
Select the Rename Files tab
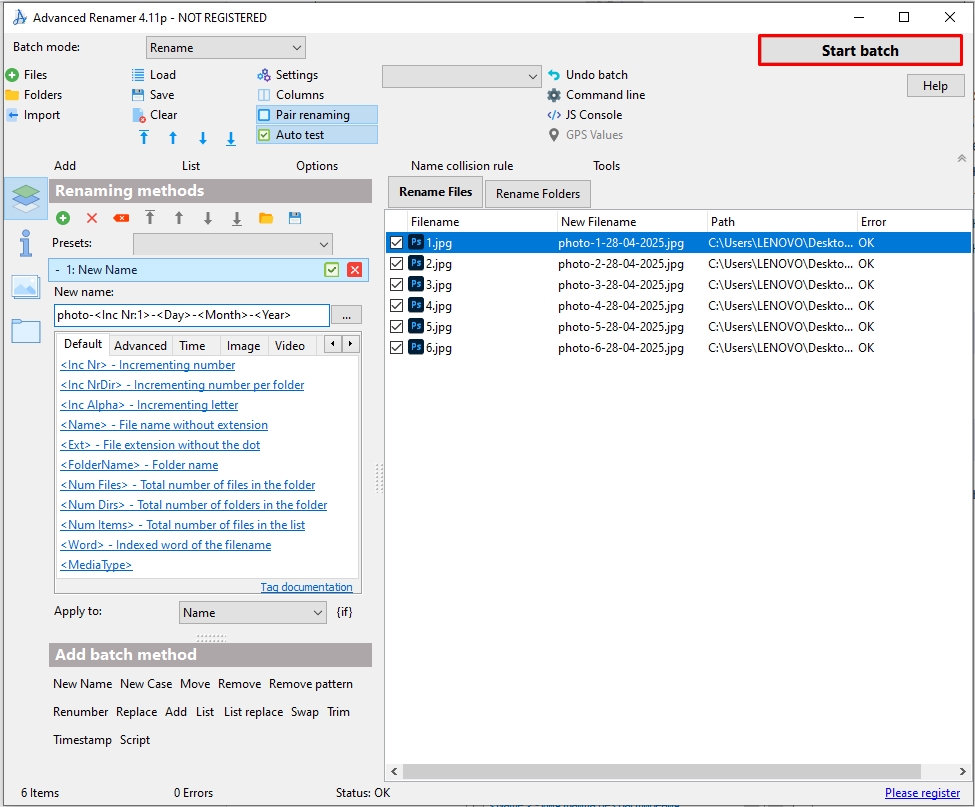(x=435, y=192)
